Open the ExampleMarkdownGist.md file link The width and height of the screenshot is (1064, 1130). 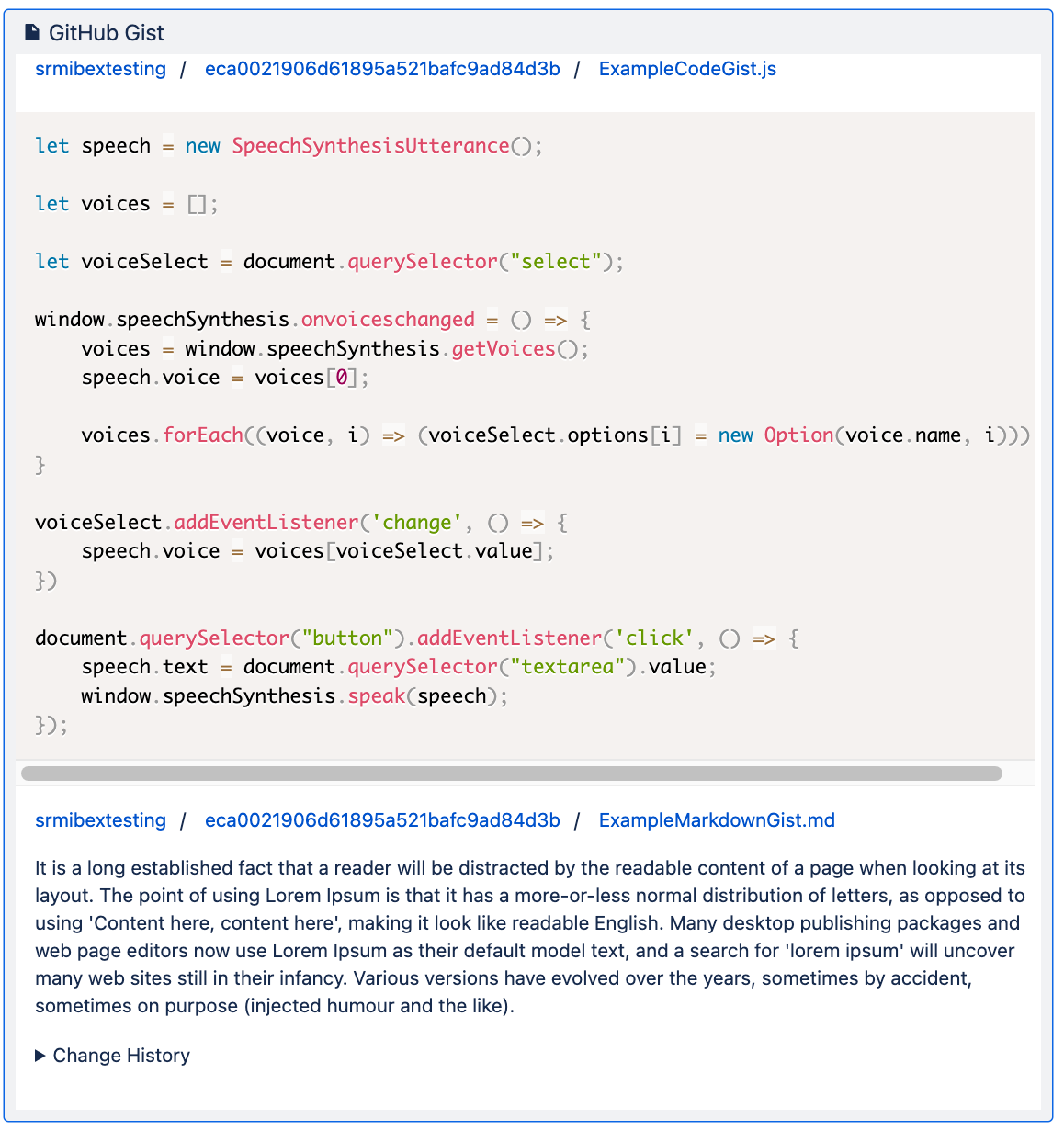point(716,820)
